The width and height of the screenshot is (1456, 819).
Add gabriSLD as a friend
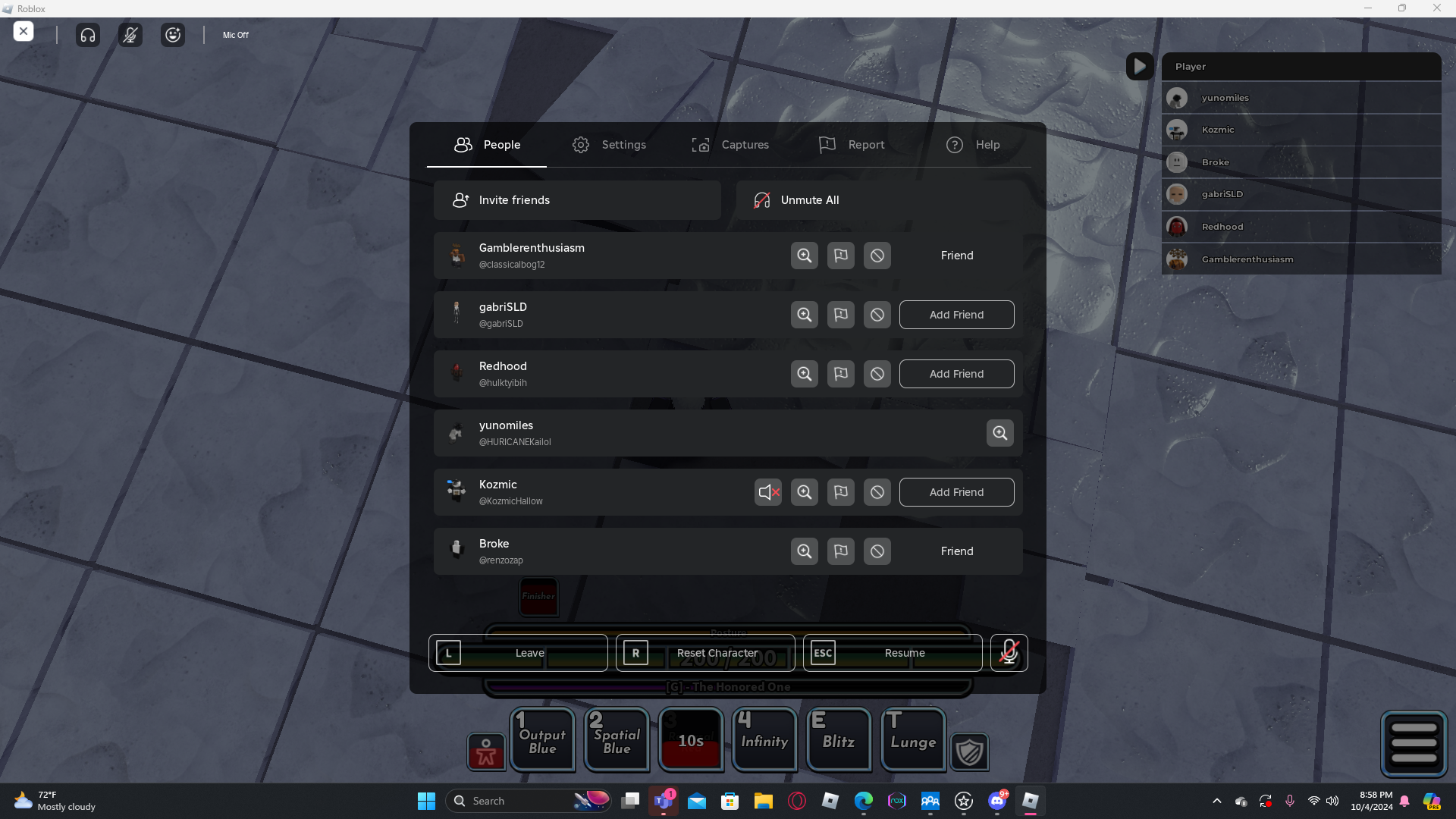(957, 315)
